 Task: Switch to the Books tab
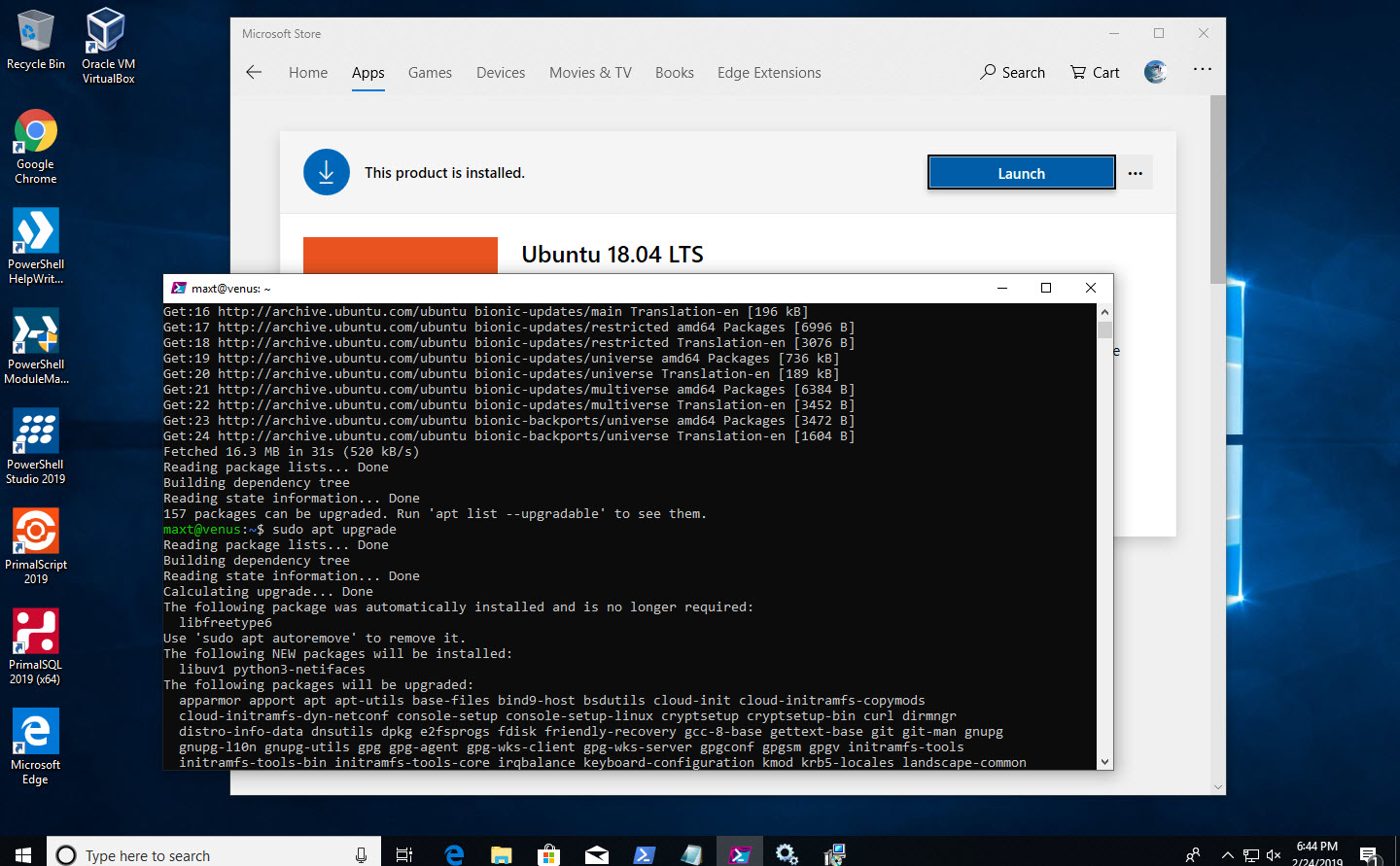[675, 73]
